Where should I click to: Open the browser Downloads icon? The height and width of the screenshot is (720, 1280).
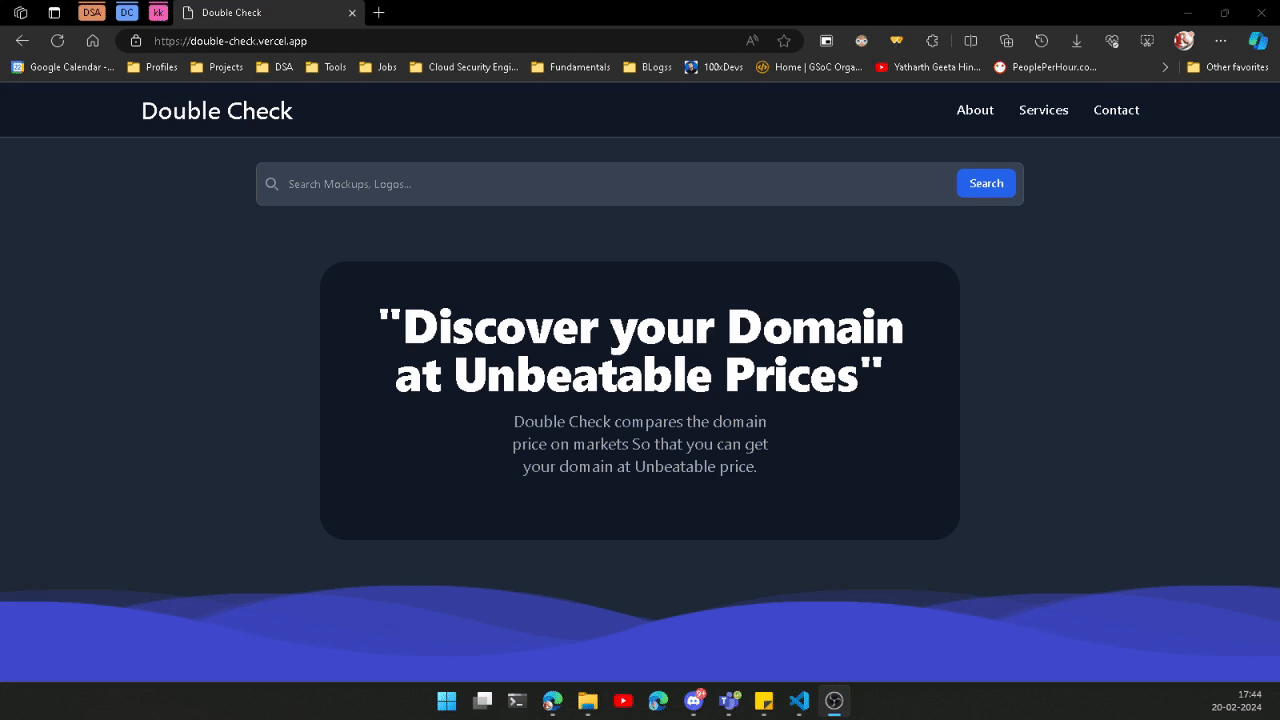tap(1076, 41)
